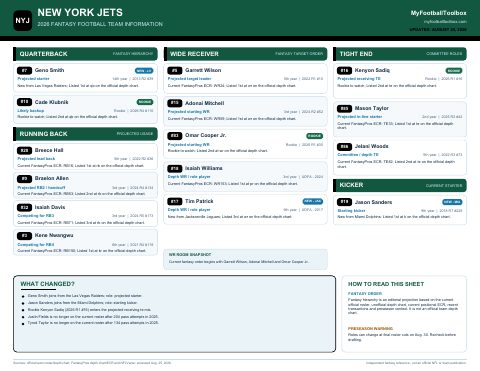Viewport: 480px width, 371px height.
Task: Click Cade Klubnik's ROOKIE tag
Action: point(145,102)
